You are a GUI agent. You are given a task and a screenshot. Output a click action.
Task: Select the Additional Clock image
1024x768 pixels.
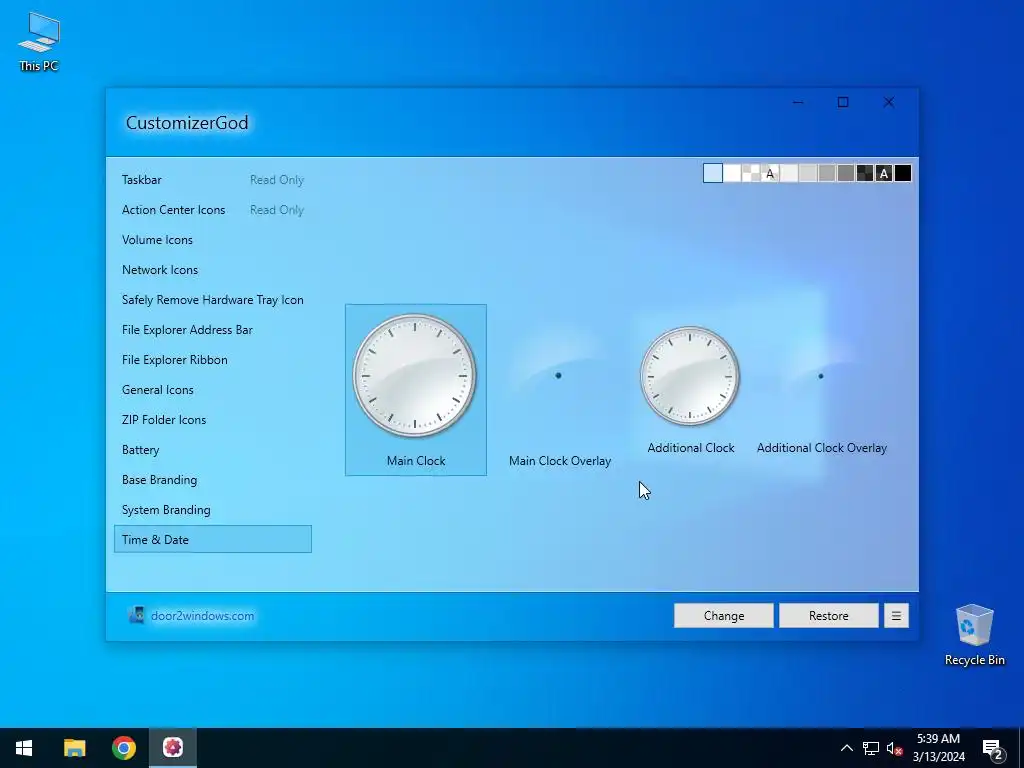[x=690, y=389]
